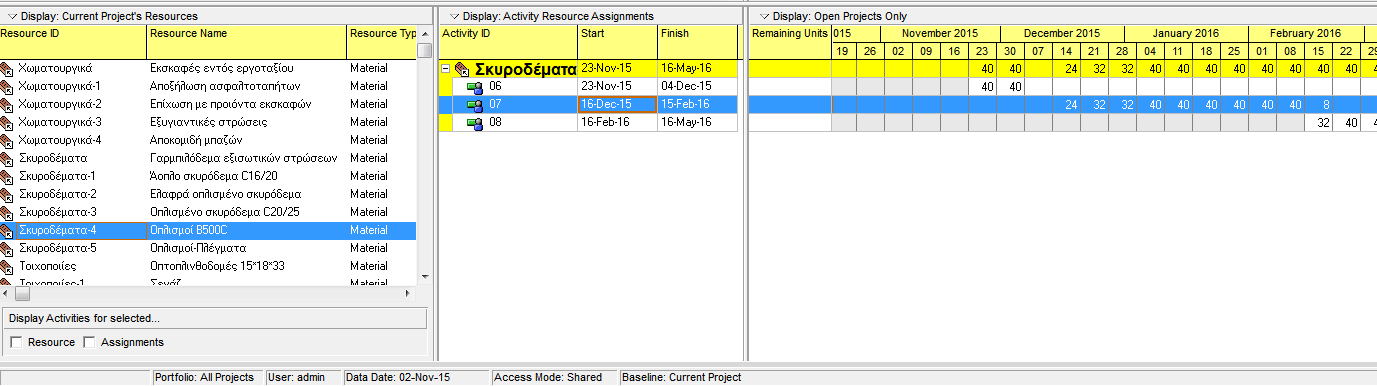Select resource name Οπλισμένο σκυρόδεμα C20/25
The width and height of the screenshot is (1377, 386).
point(225,213)
